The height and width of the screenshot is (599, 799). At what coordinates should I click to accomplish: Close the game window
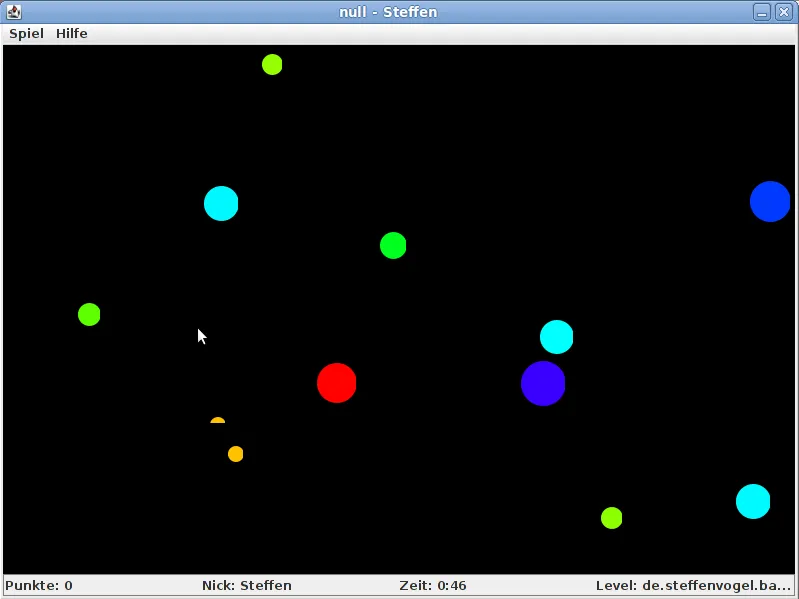(784, 12)
